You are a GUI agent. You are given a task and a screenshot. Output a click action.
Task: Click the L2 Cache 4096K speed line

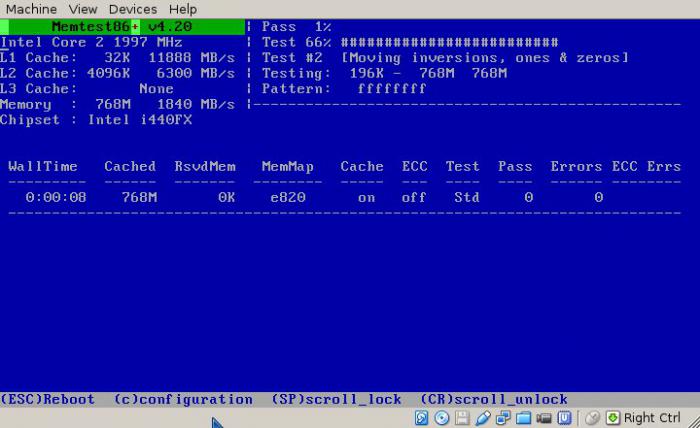pyautogui.click(x=117, y=74)
